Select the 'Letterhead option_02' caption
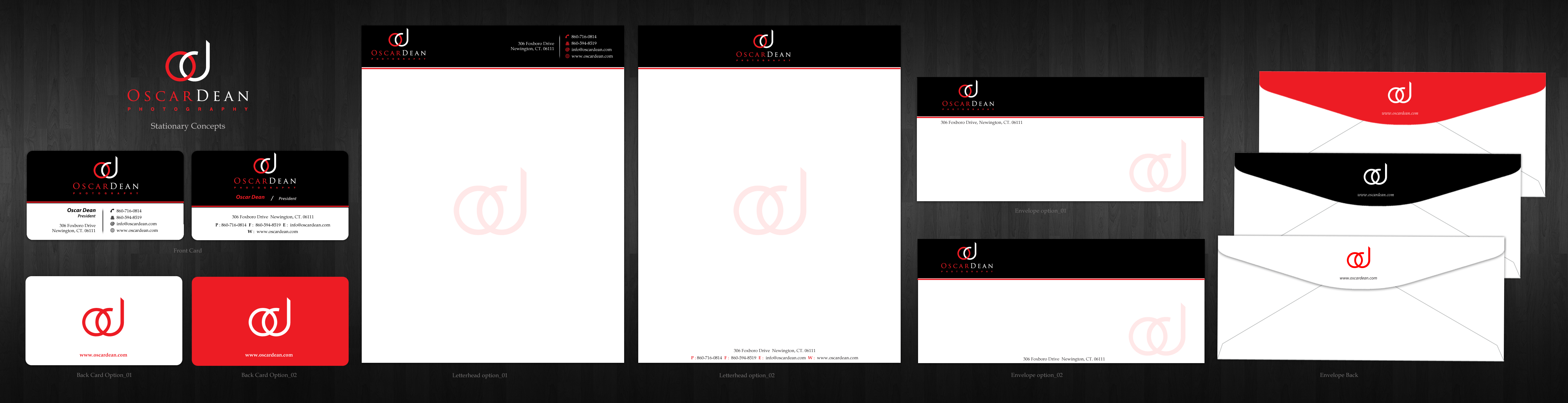 tap(747, 376)
